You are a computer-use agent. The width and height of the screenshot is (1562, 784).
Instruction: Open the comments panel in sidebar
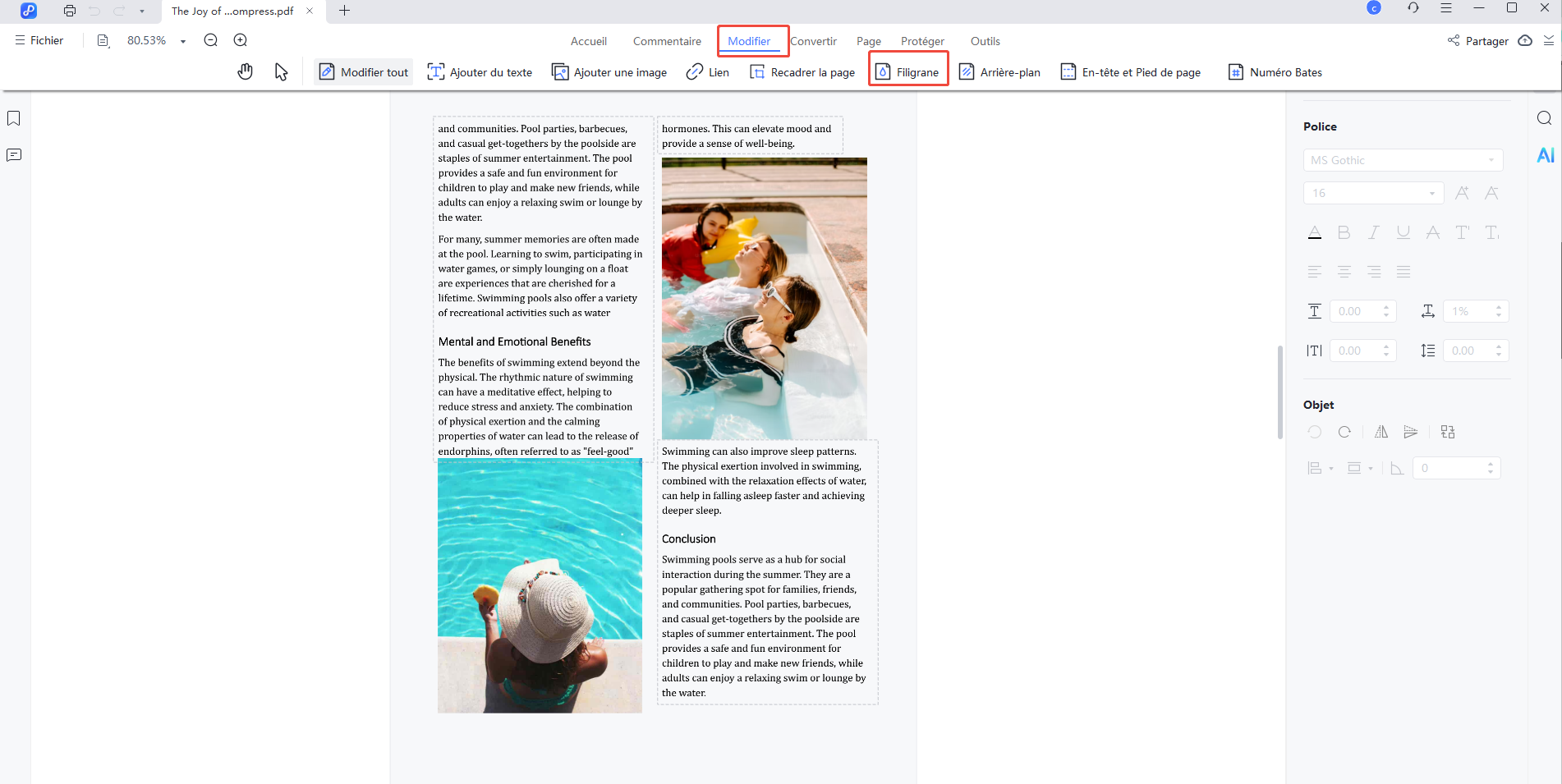click(x=14, y=155)
